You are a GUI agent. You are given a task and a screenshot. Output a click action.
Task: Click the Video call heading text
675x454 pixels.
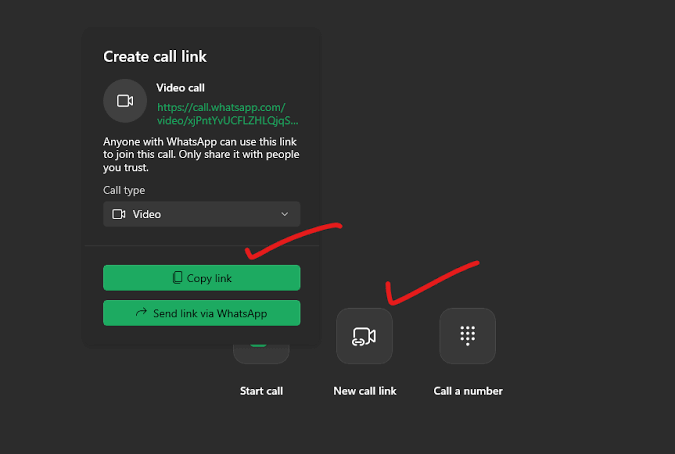coord(180,88)
